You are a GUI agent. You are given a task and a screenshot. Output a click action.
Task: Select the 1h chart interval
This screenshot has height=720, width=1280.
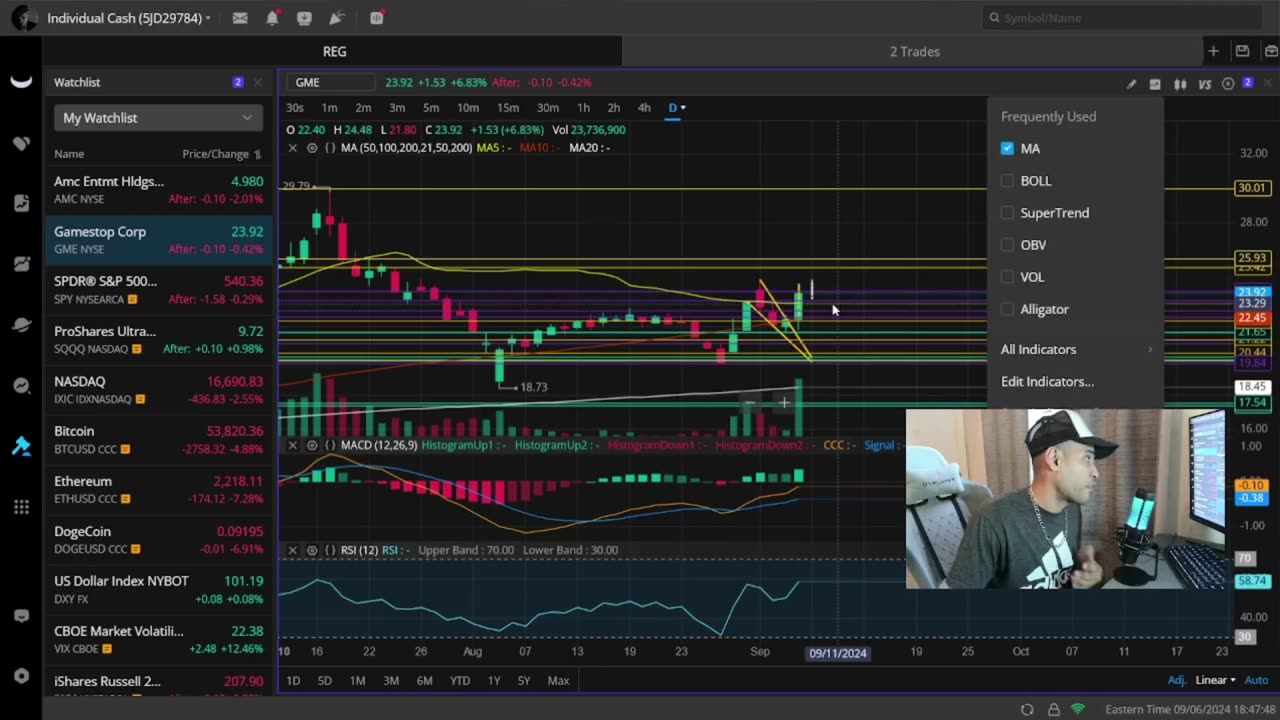coord(583,107)
